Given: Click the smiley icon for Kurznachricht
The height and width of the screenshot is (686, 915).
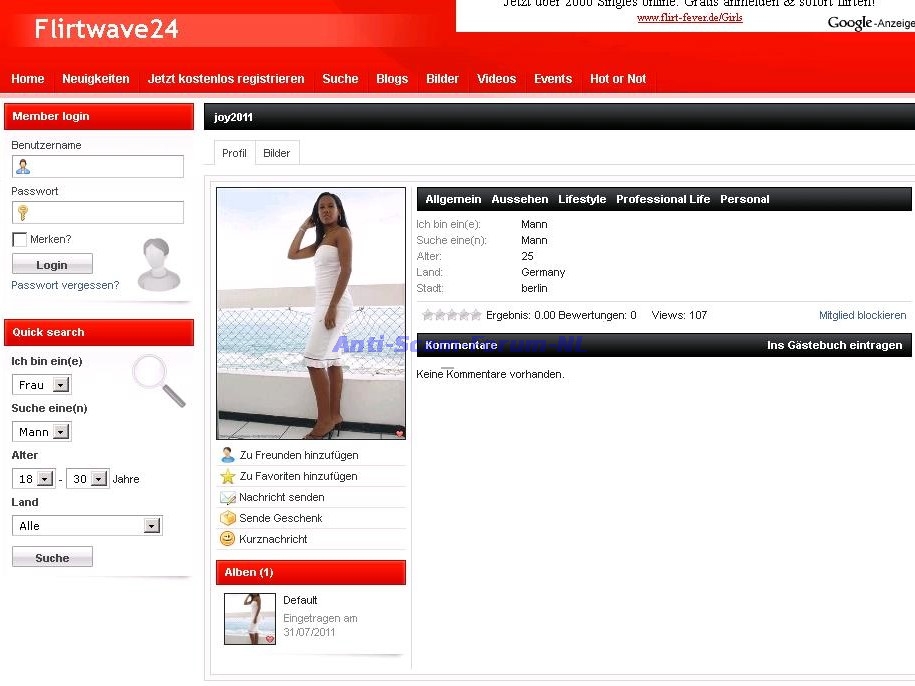Looking at the screenshot, I should tap(227, 539).
